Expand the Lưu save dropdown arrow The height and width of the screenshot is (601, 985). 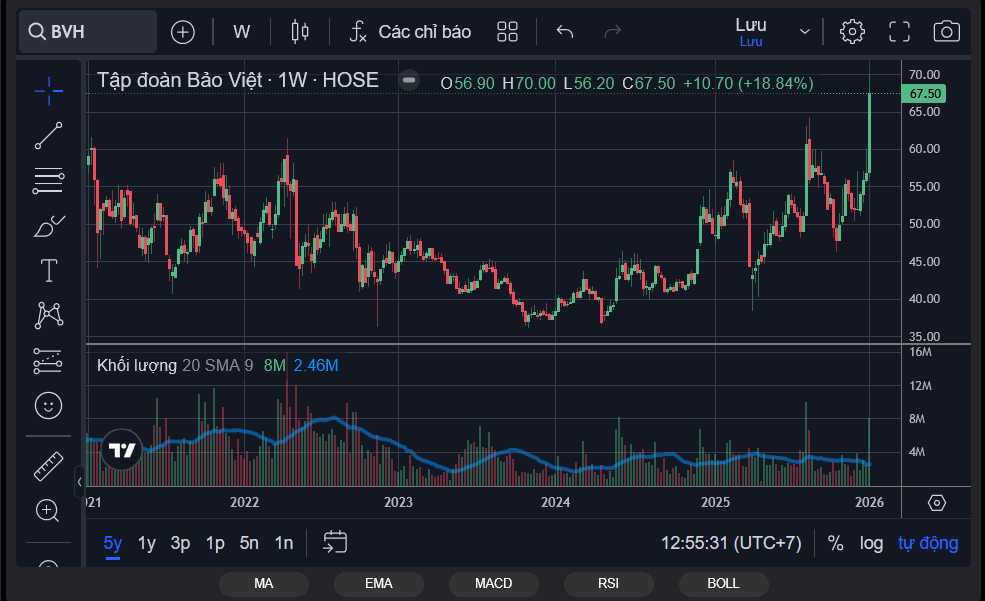tap(805, 31)
